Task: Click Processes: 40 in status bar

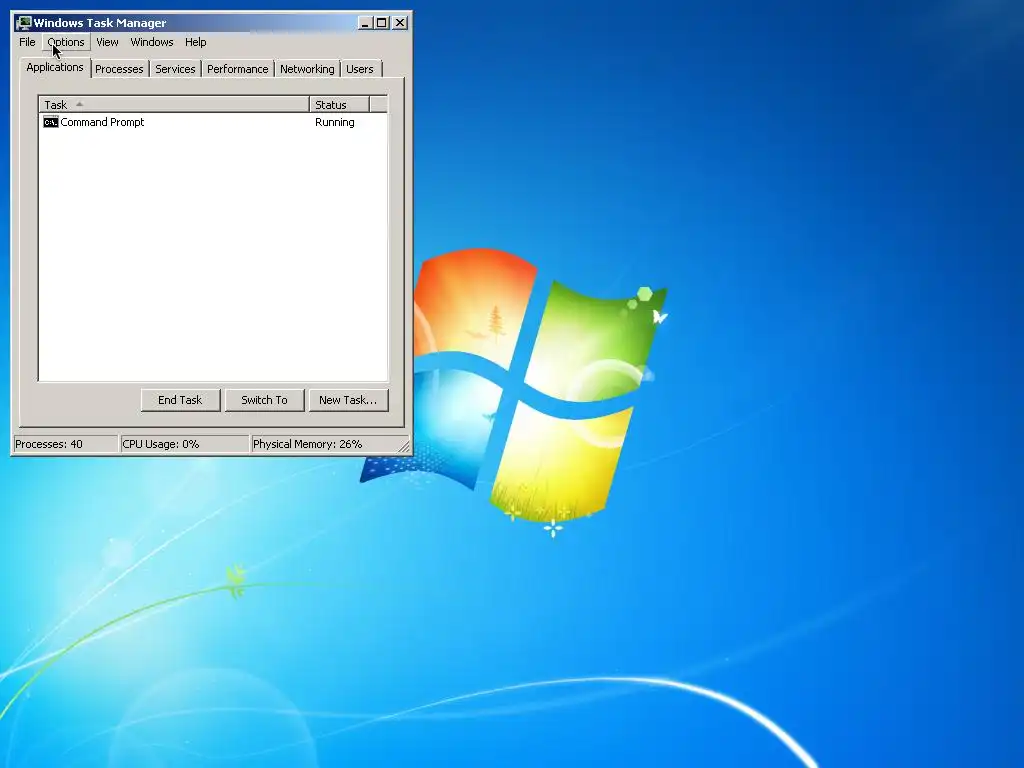Action: (x=65, y=444)
